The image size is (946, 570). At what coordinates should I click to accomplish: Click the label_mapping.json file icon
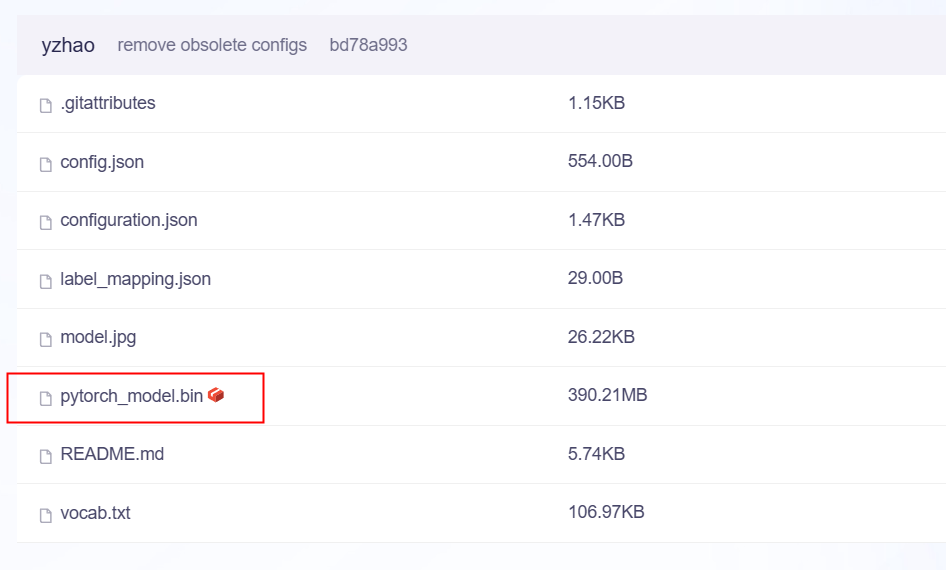tap(45, 281)
